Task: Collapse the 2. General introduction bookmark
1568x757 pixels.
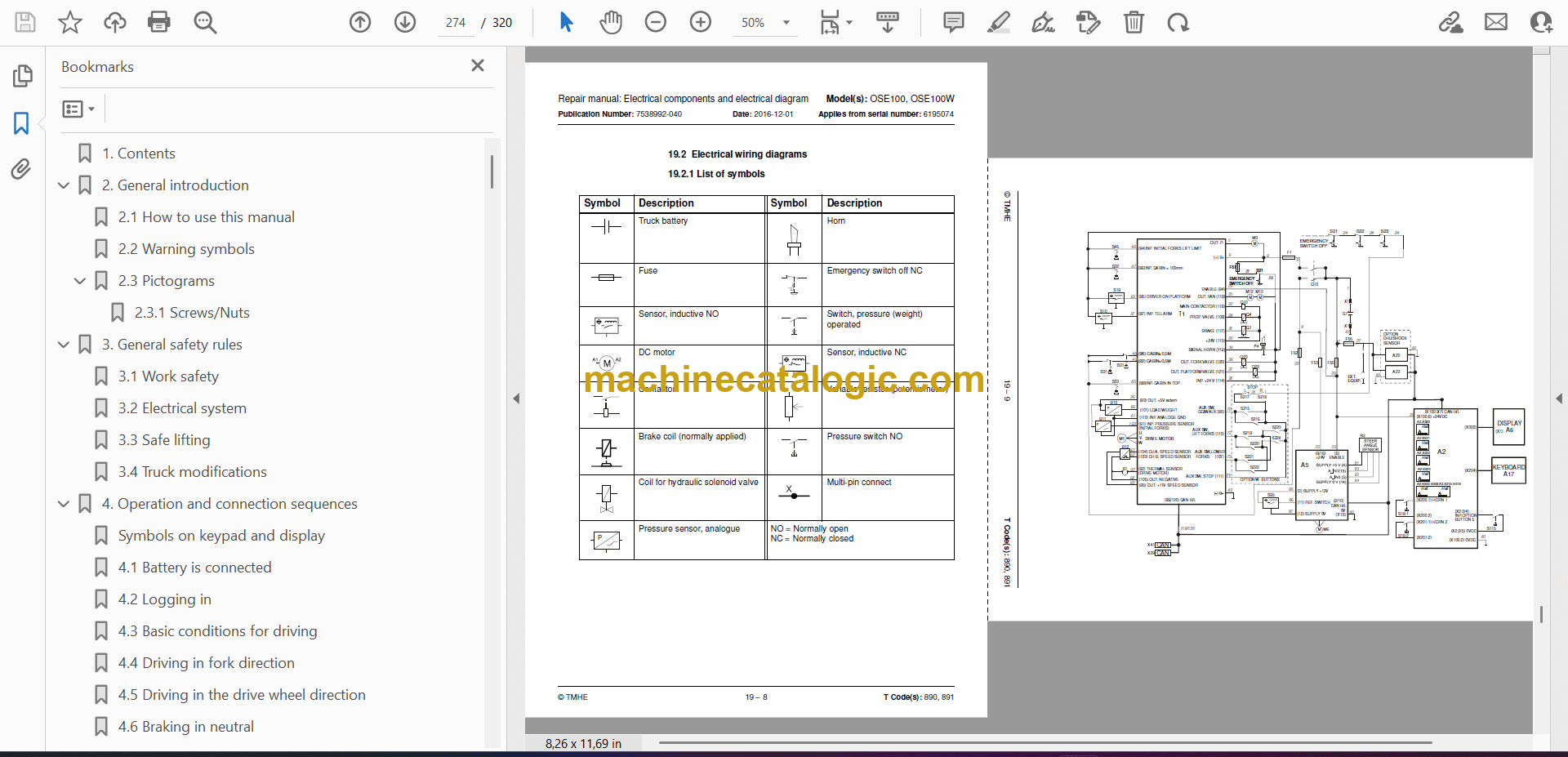Action: click(64, 185)
